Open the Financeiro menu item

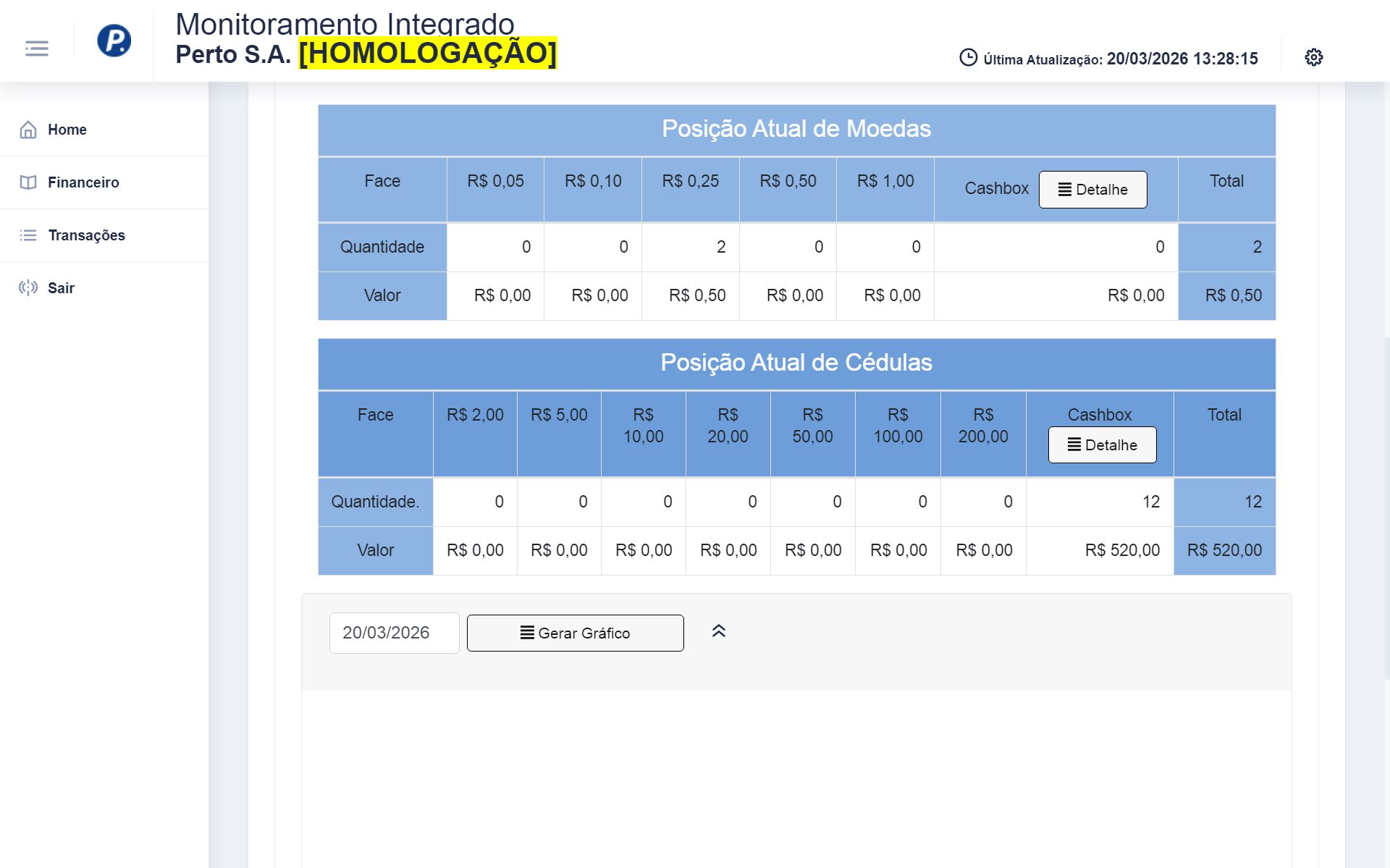[83, 182]
